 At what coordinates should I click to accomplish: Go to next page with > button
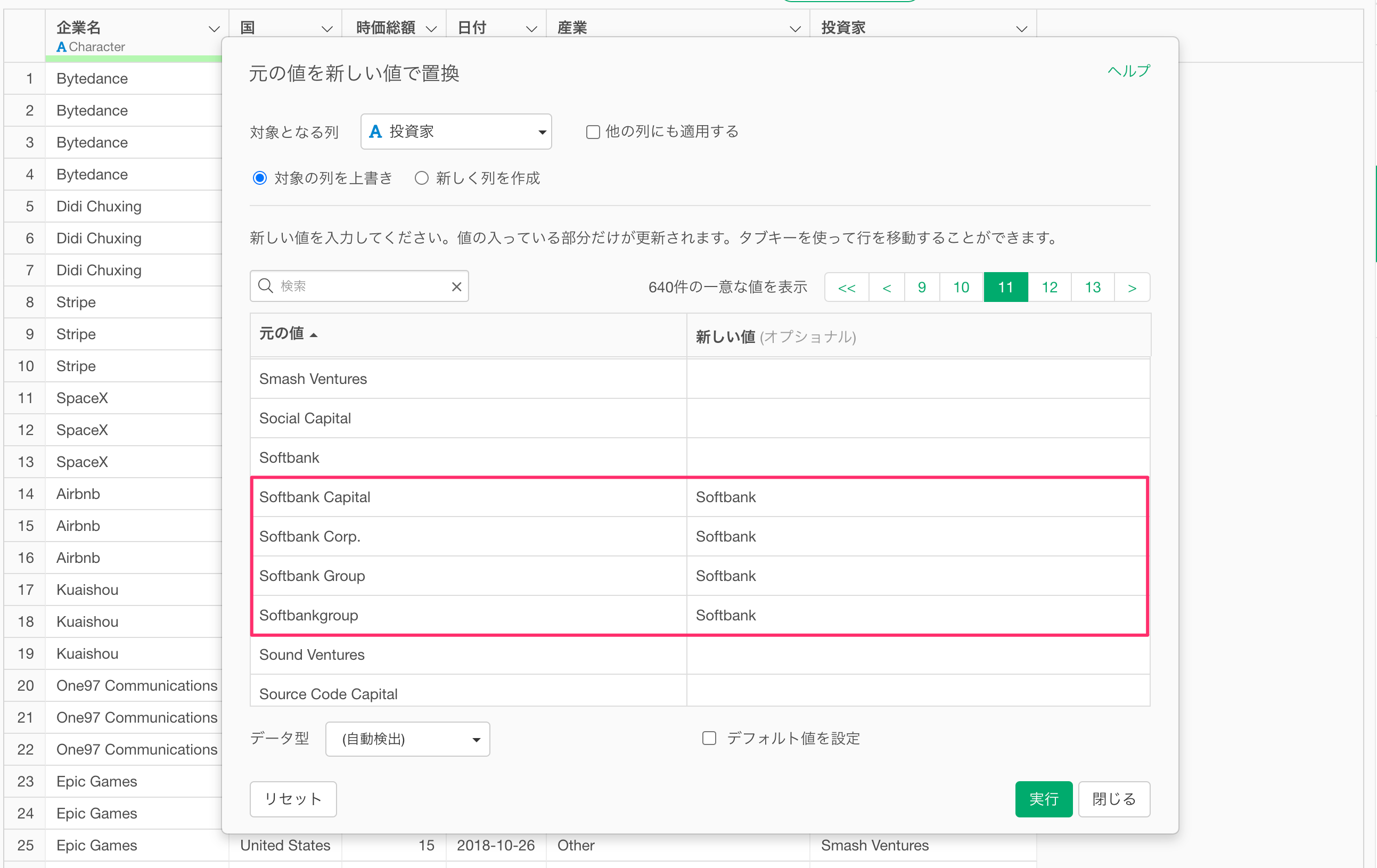pyautogui.click(x=1132, y=287)
